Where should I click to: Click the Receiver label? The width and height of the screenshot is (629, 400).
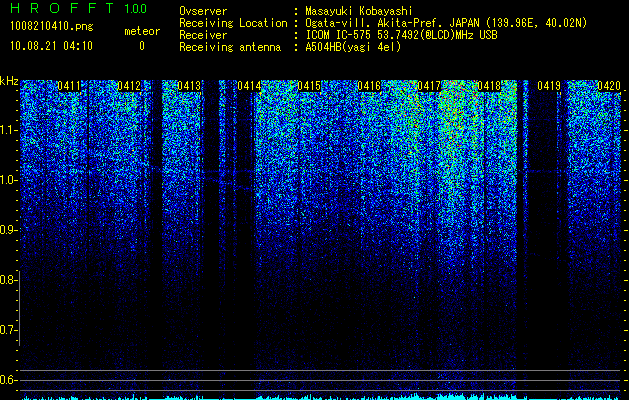203,35
